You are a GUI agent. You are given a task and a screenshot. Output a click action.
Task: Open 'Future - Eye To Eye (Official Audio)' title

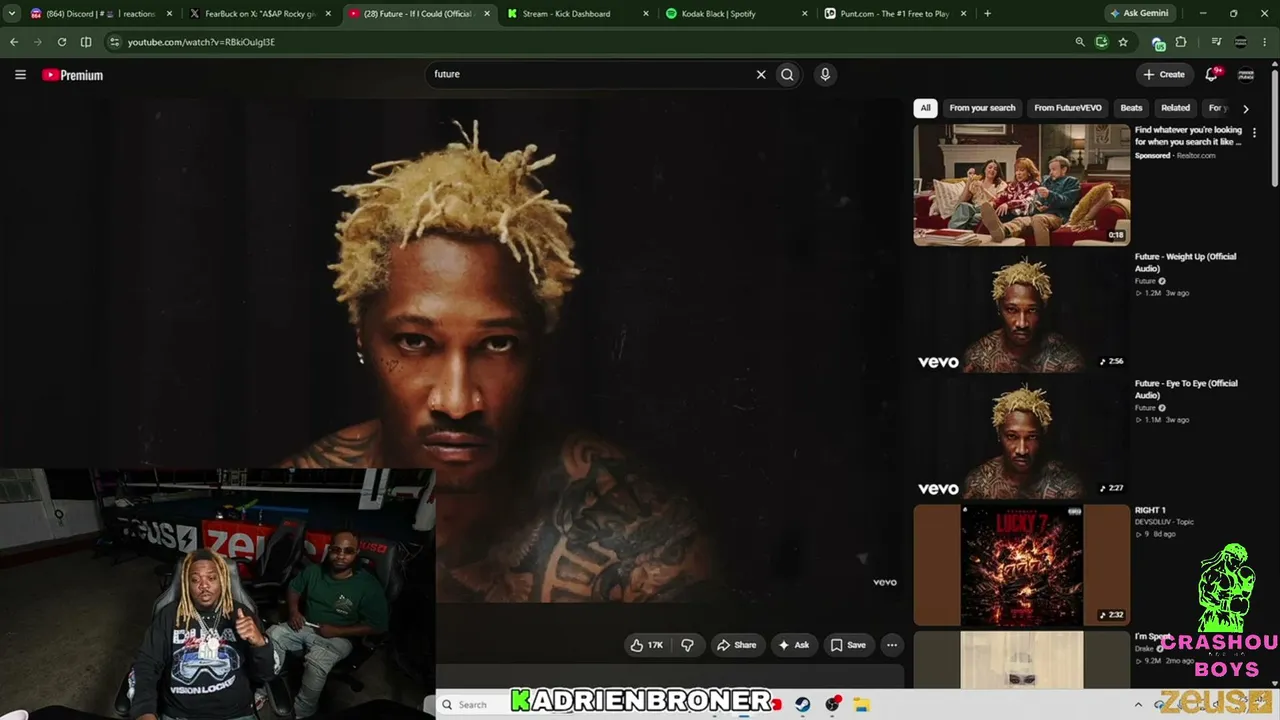tap(1186, 389)
